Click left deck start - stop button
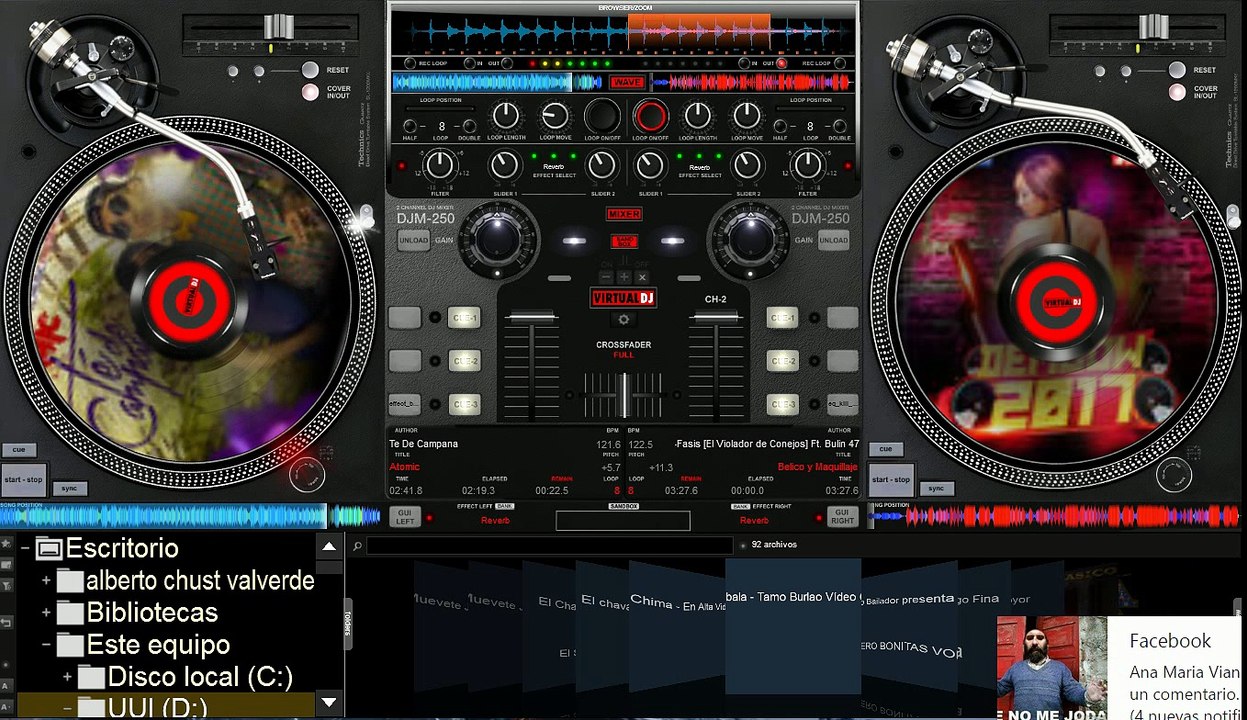Viewport: 1247px width, 720px height. coord(23,479)
